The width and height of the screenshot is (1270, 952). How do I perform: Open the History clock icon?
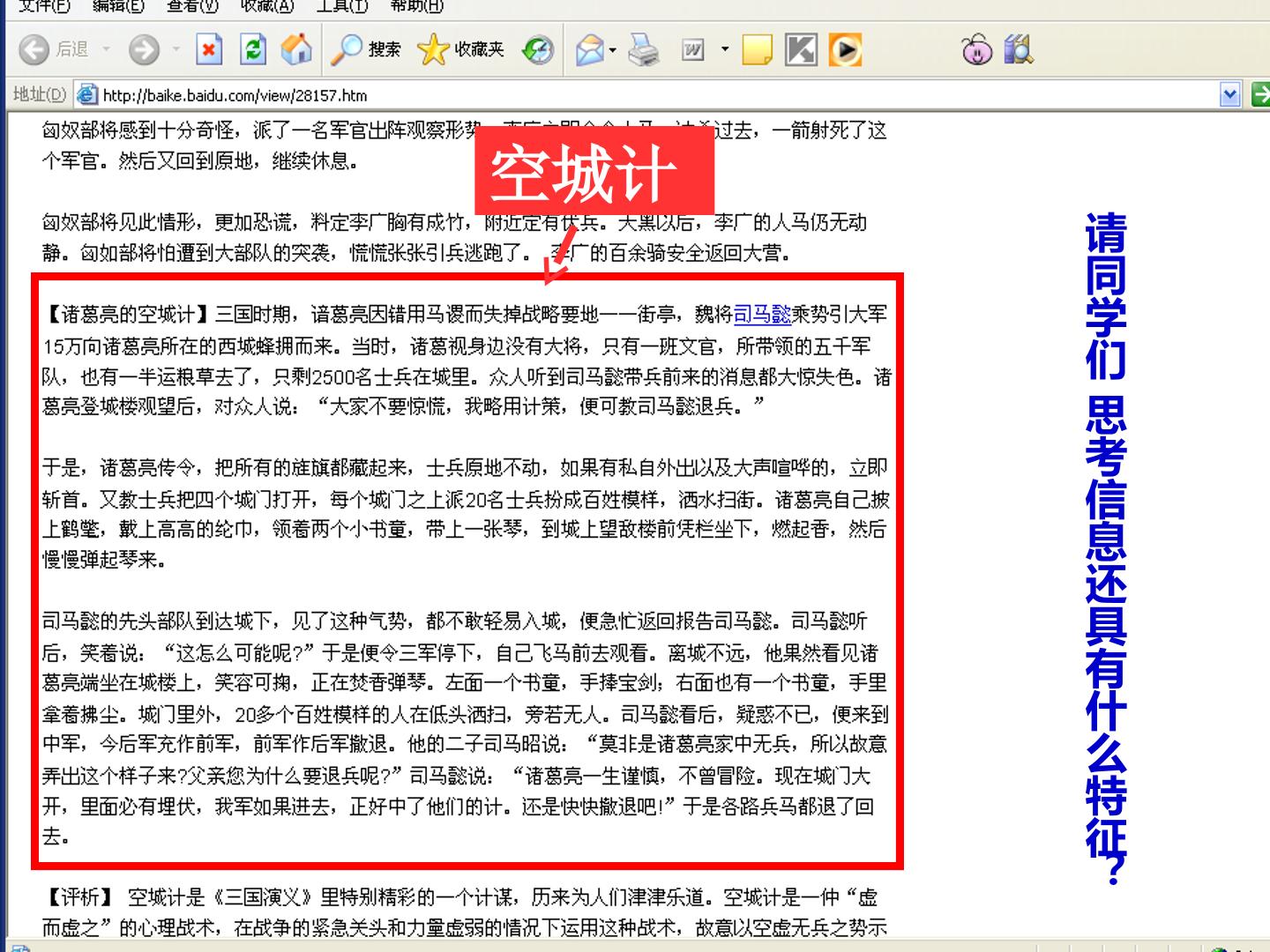(x=537, y=49)
